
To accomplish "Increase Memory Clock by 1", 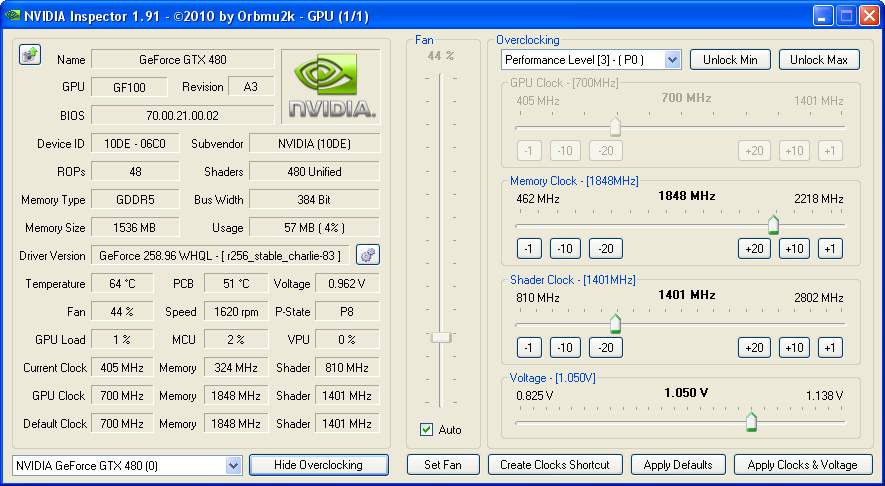I will 830,249.
